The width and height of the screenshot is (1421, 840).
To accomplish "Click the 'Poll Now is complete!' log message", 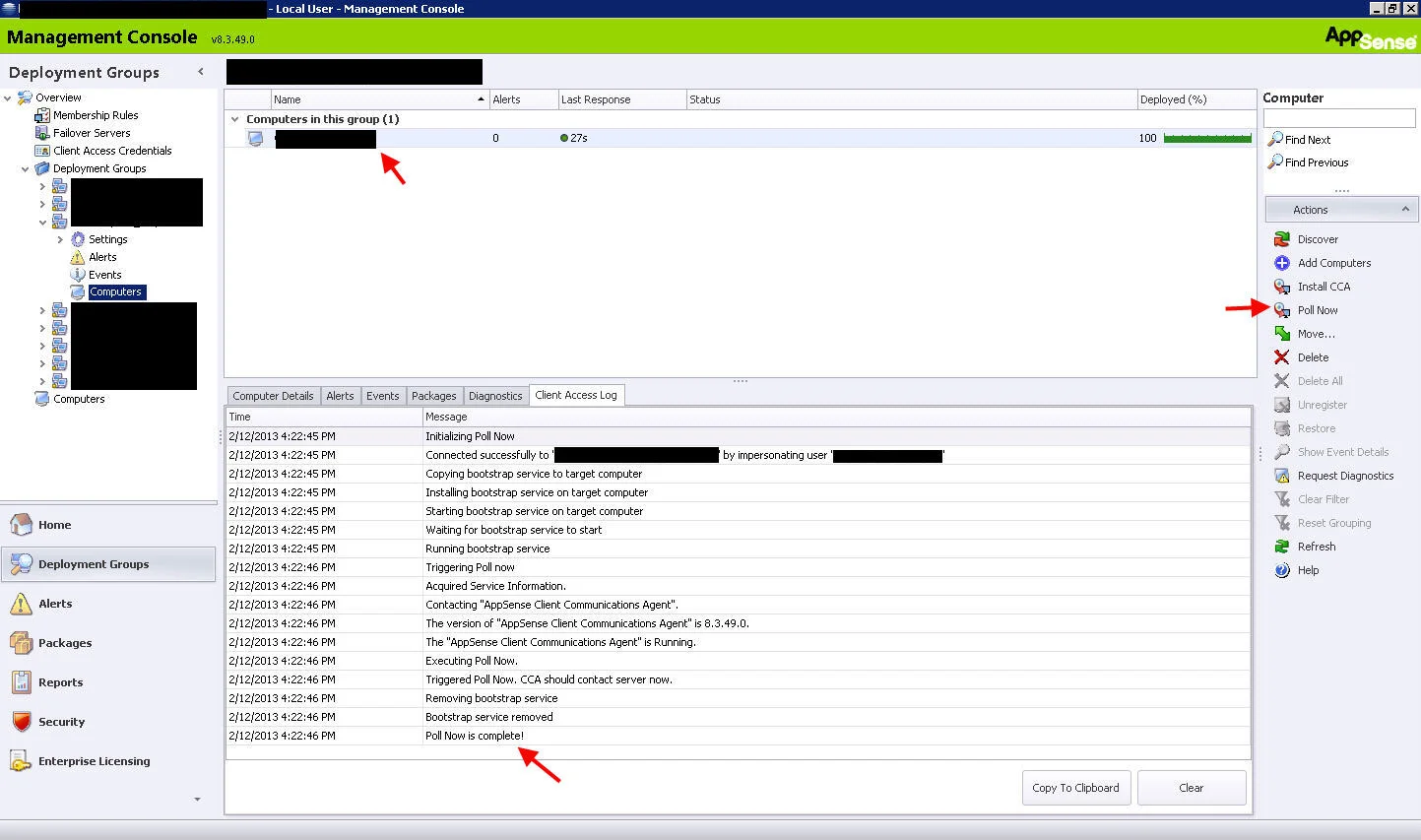I will (475, 736).
